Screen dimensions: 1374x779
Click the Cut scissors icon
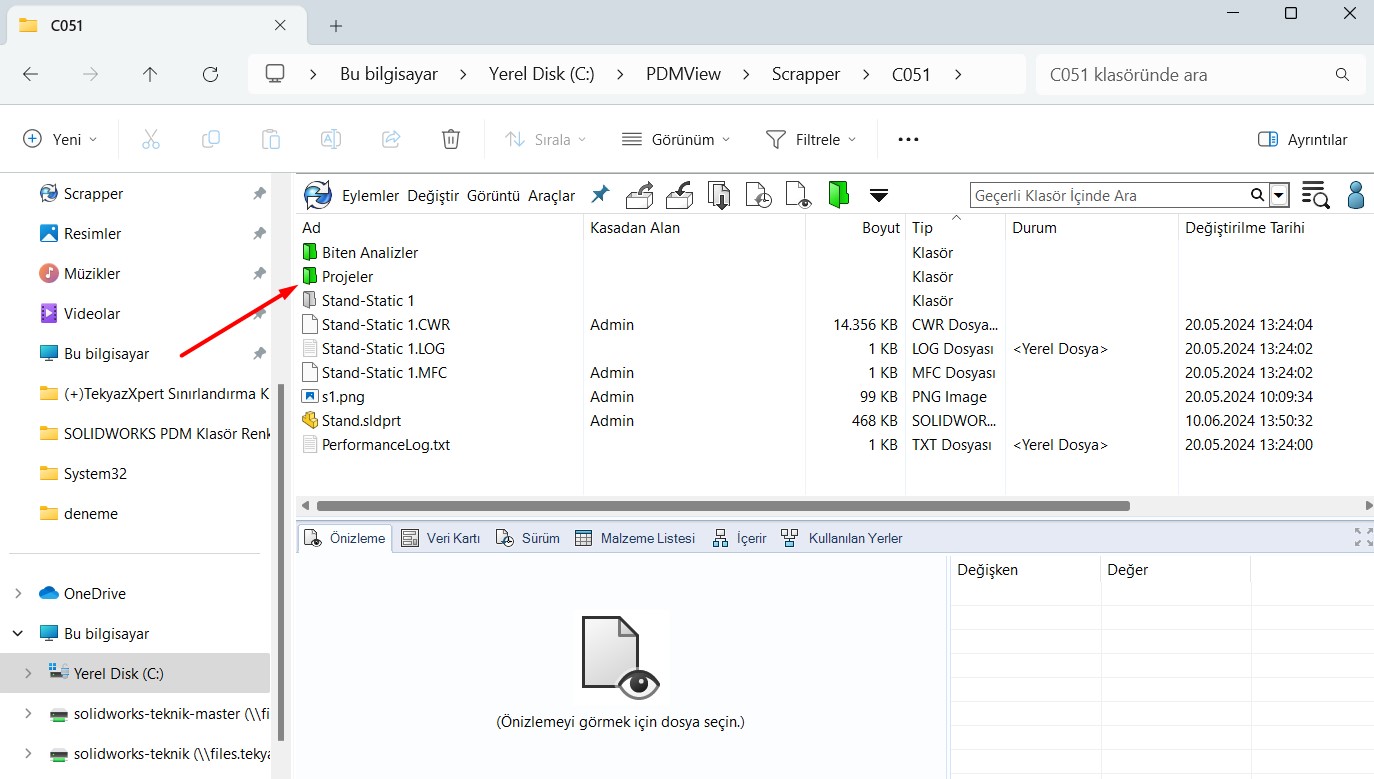(x=151, y=139)
